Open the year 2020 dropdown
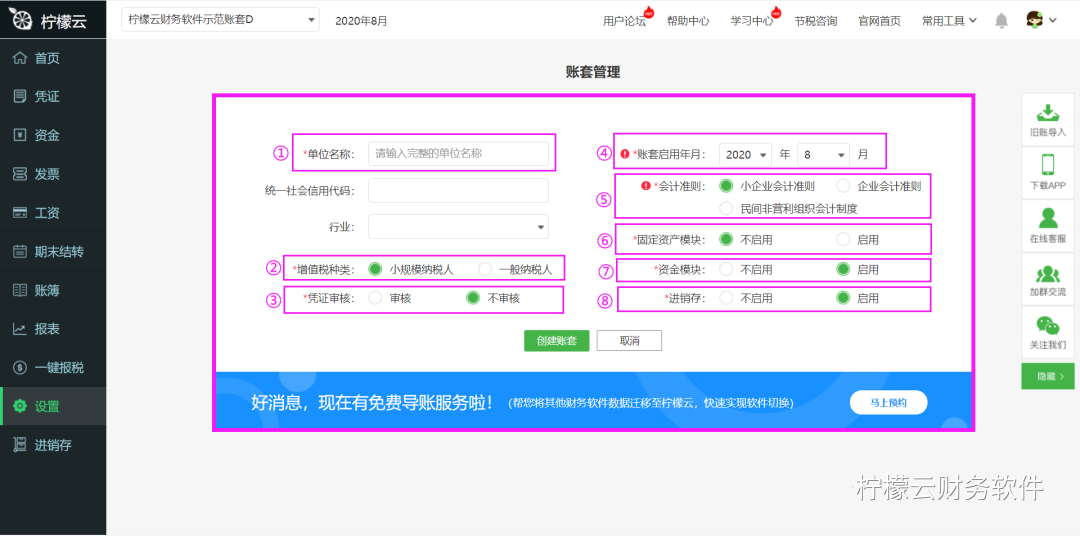The image size is (1080, 536). tap(745, 155)
